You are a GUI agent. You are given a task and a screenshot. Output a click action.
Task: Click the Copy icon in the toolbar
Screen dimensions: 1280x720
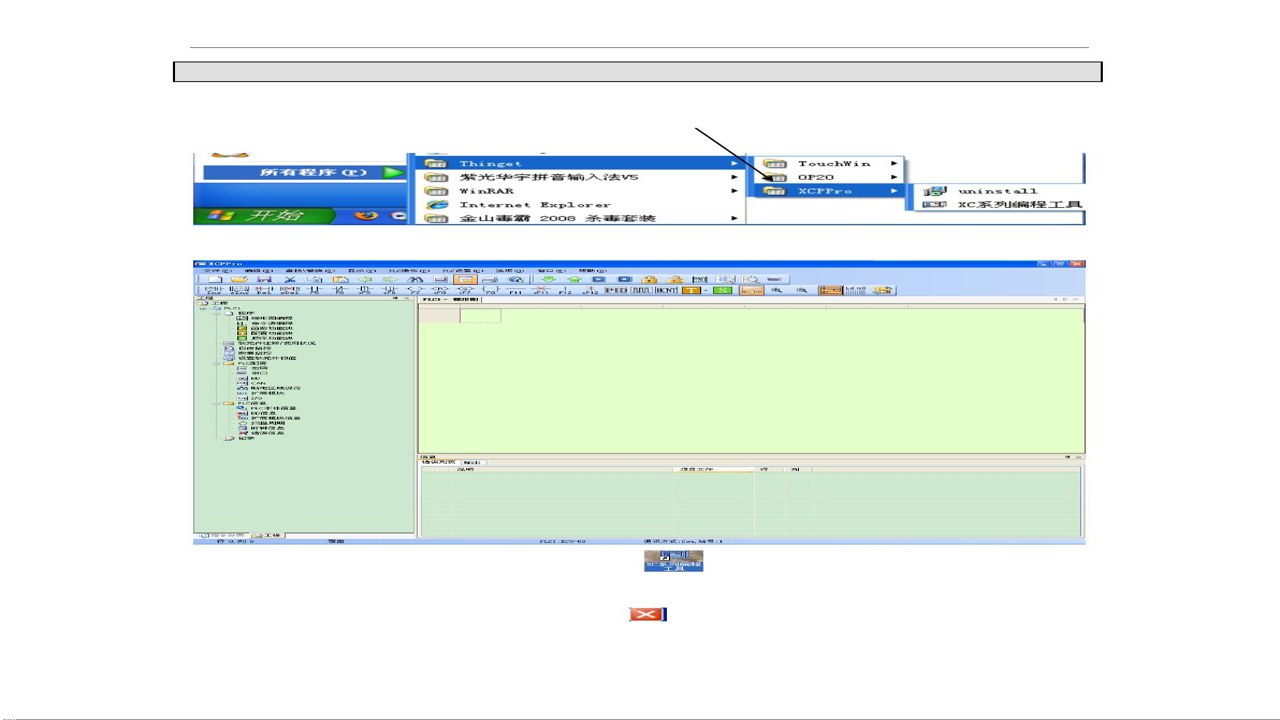pyautogui.click(x=315, y=279)
